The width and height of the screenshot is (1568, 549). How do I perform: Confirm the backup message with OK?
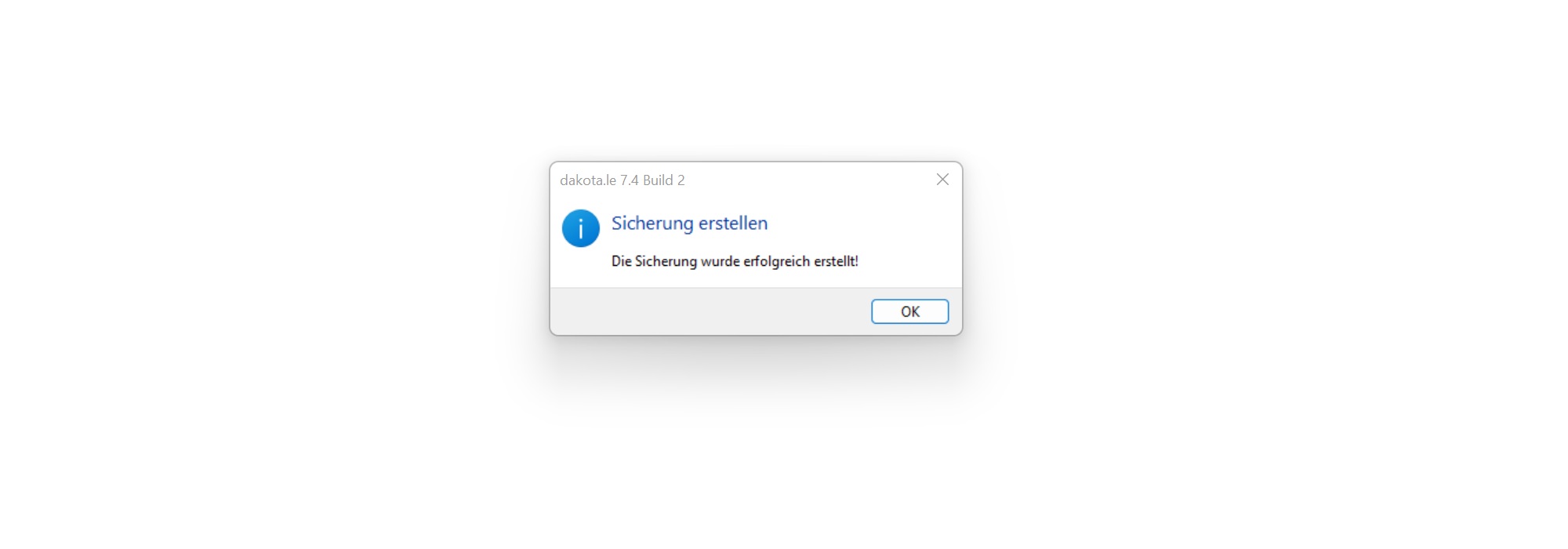(909, 311)
